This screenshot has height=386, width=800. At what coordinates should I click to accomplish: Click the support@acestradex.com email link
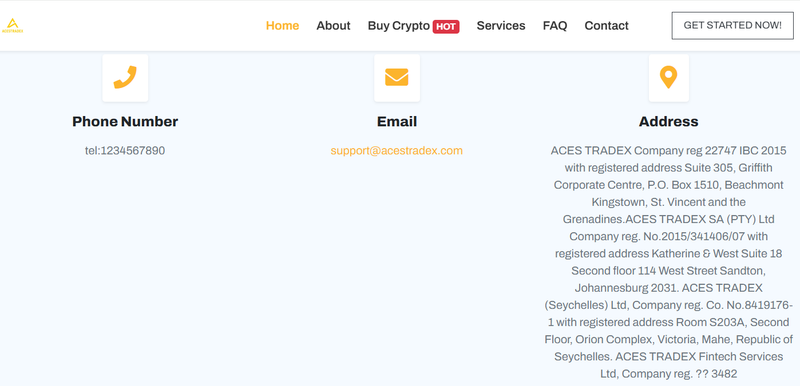point(396,150)
